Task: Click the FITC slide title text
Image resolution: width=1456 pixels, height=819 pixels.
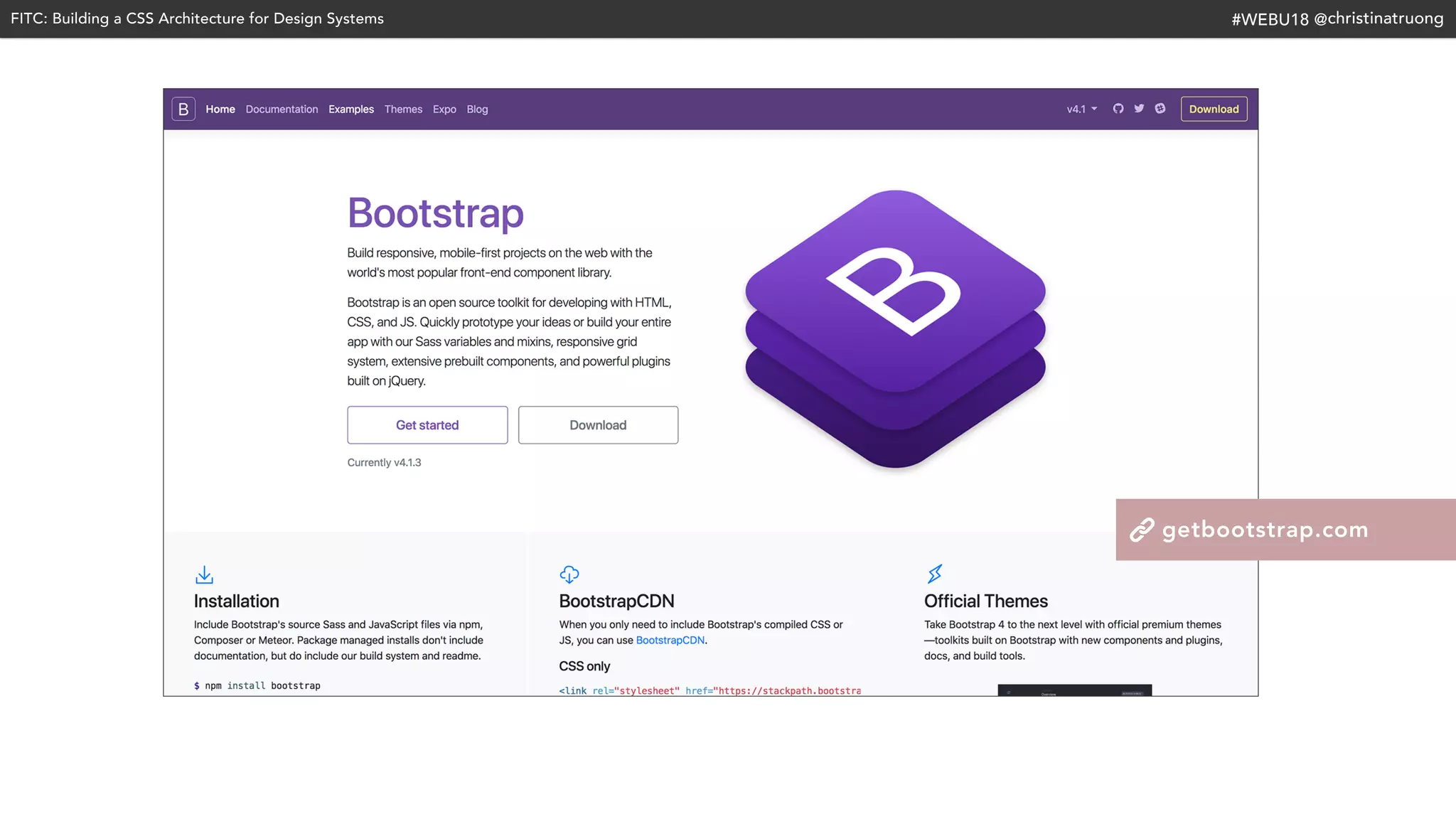Action: click(x=197, y=19)
